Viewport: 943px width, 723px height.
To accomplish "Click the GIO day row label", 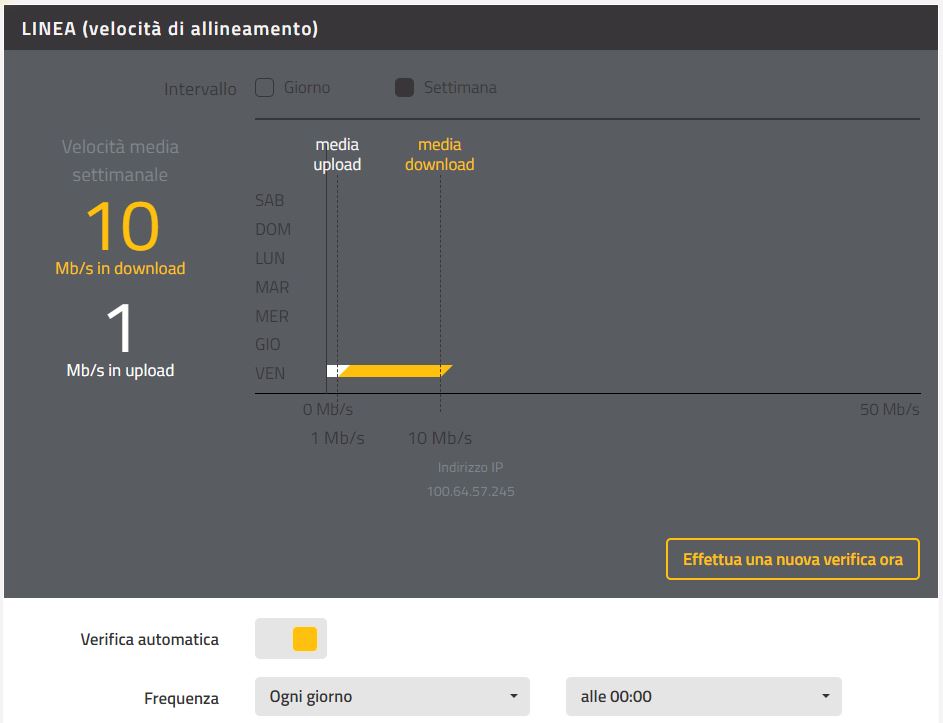I will point(268,344).
